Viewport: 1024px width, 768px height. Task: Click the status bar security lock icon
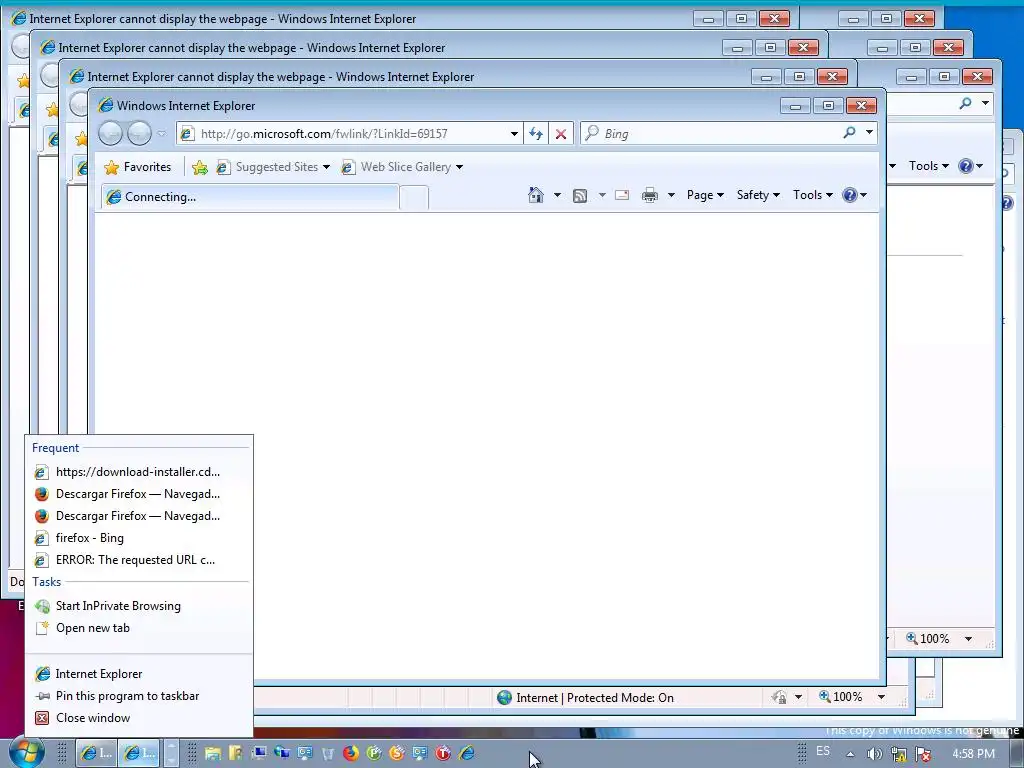779,697
